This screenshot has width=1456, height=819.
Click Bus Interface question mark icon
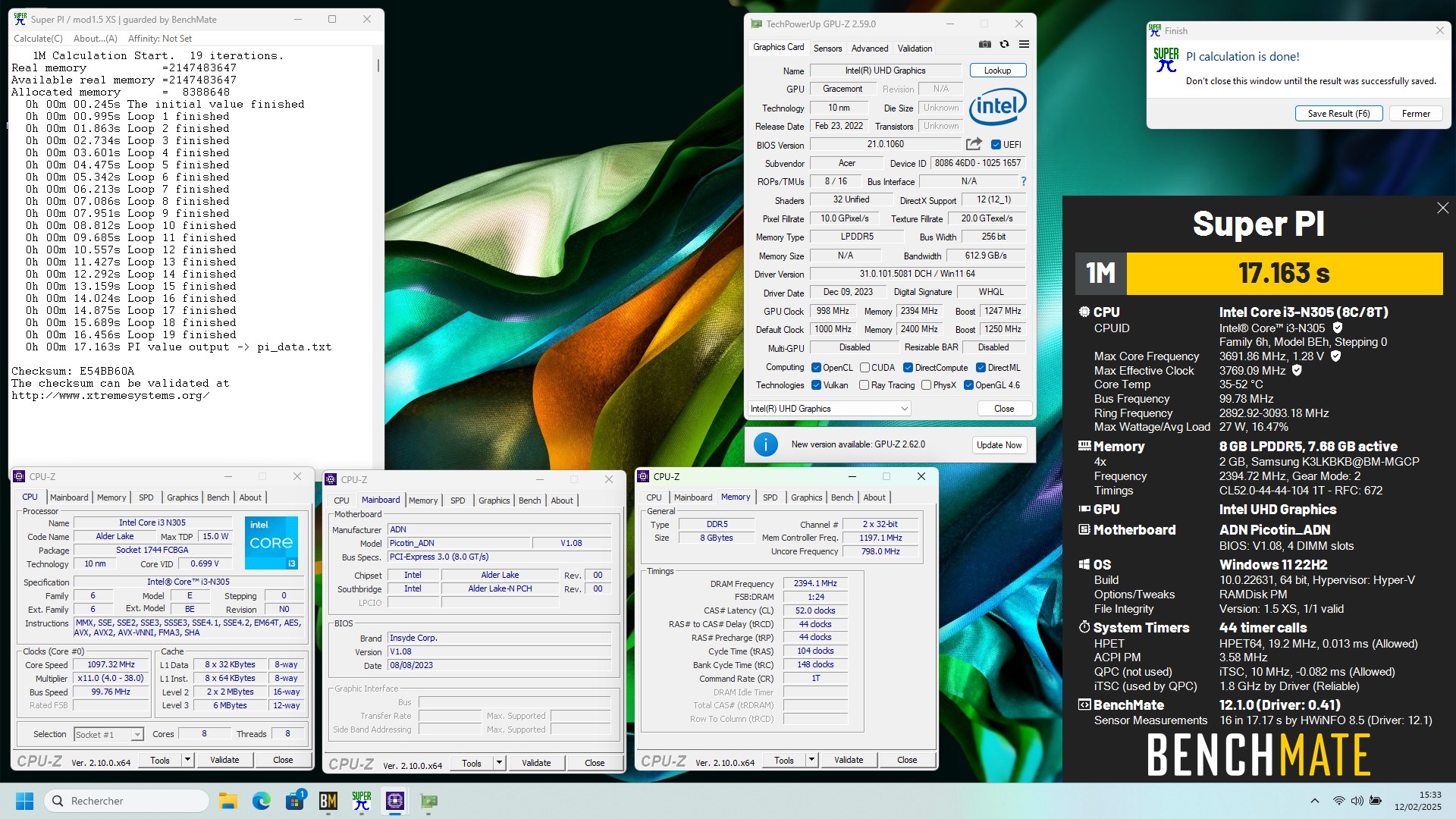pyautogui.click(x=1023, y=181)
